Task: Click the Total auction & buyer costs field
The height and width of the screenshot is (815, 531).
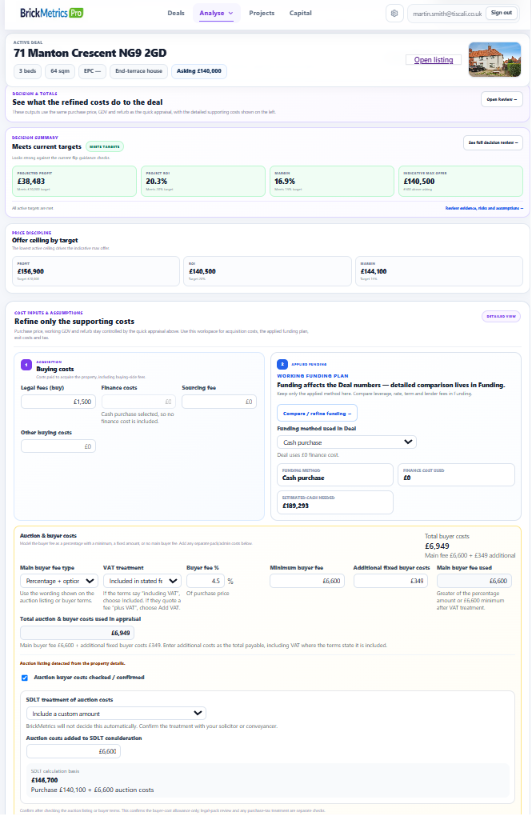Action: click(77, 633)
